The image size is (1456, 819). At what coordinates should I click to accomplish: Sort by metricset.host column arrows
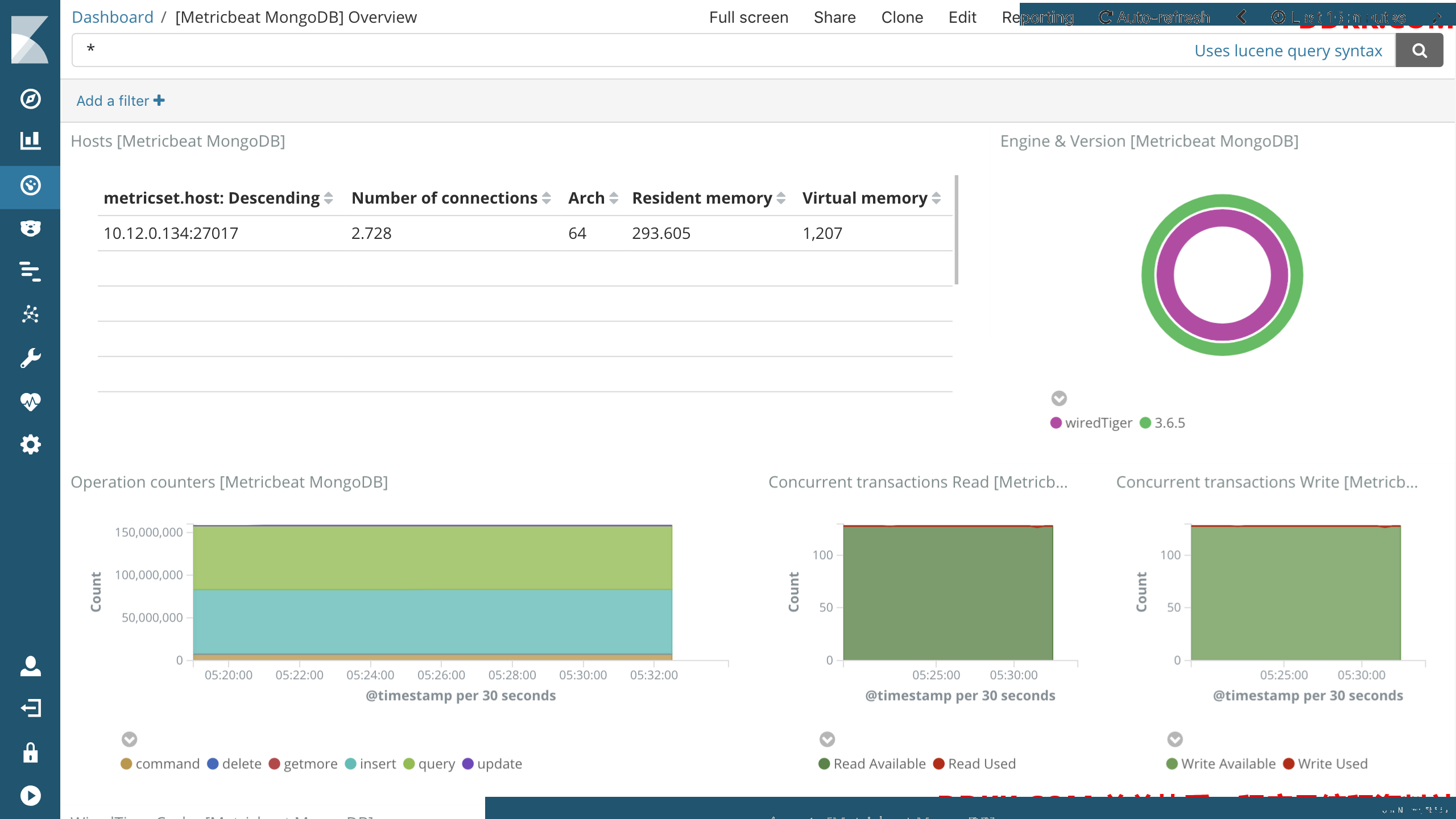point(328,198)
